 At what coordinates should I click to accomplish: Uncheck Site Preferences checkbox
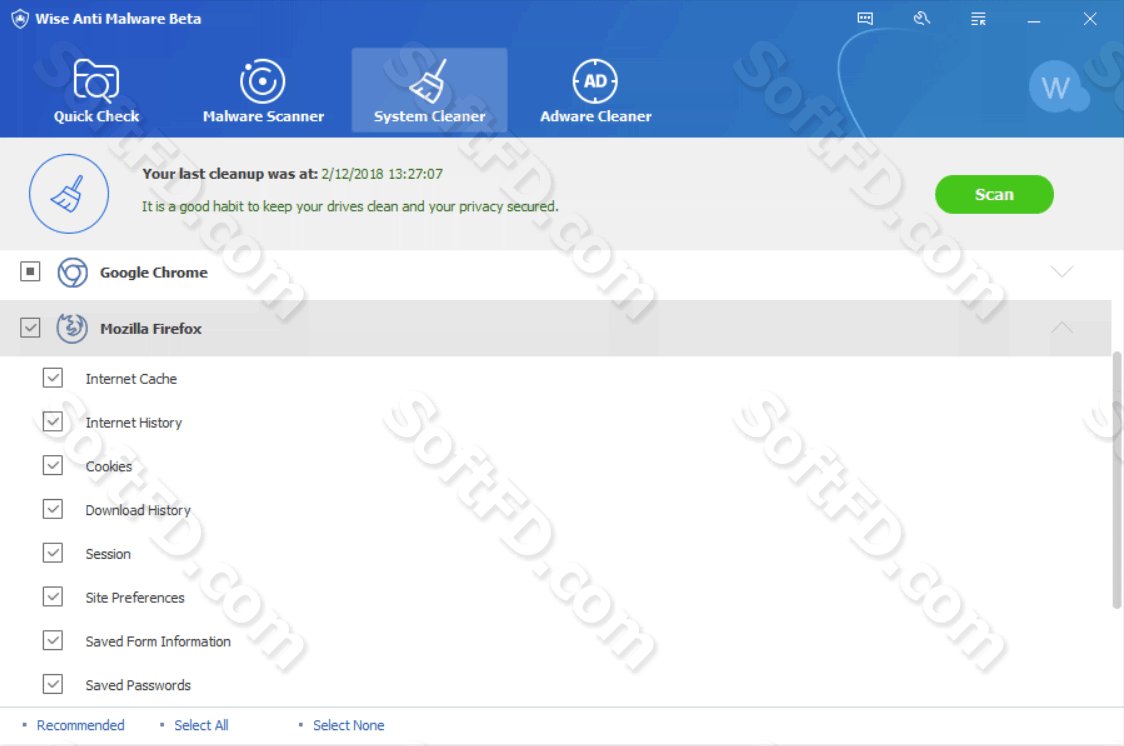click(52, 596)
